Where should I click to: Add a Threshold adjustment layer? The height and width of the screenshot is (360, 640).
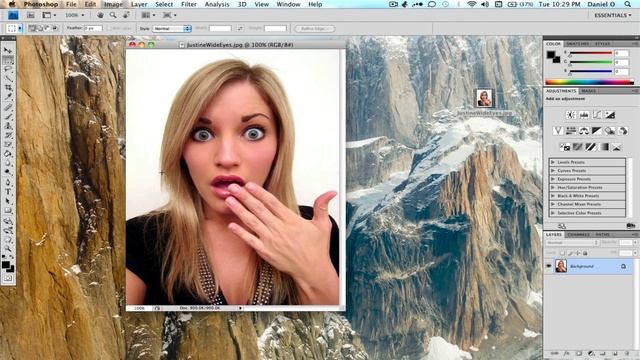[591, 147]
